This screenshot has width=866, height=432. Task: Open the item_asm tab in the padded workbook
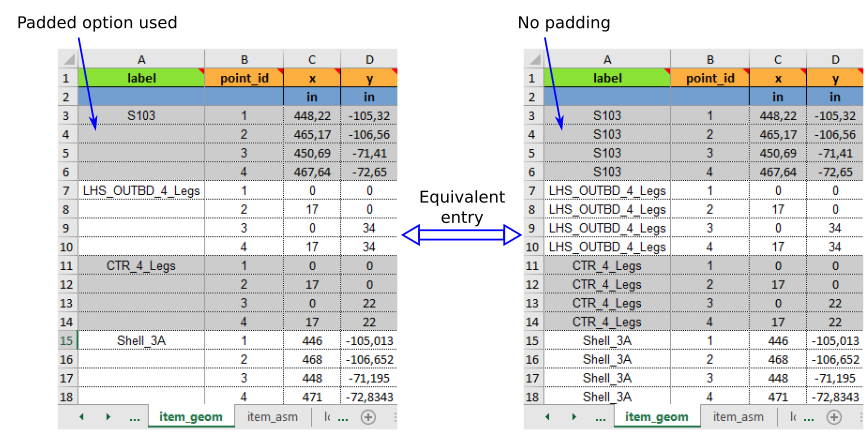click(x=274, y=417)
